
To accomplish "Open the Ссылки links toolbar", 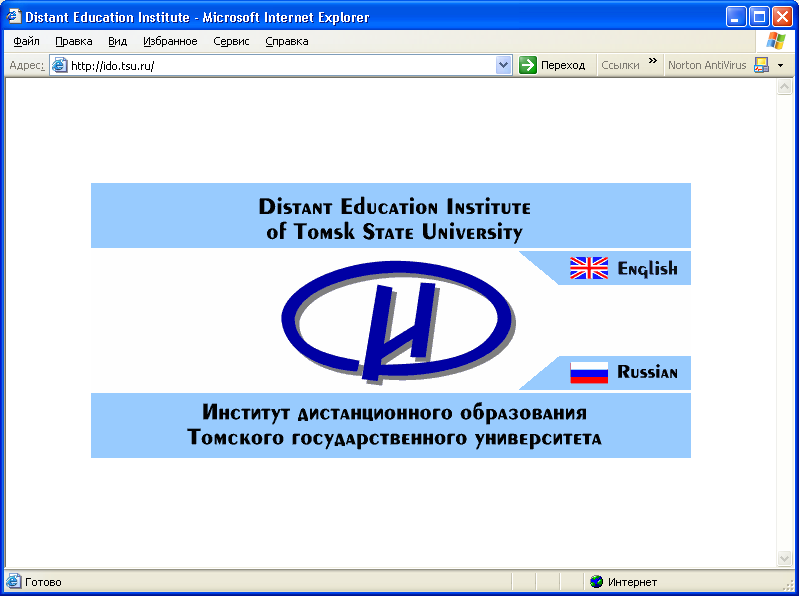I will click(620, 65).
